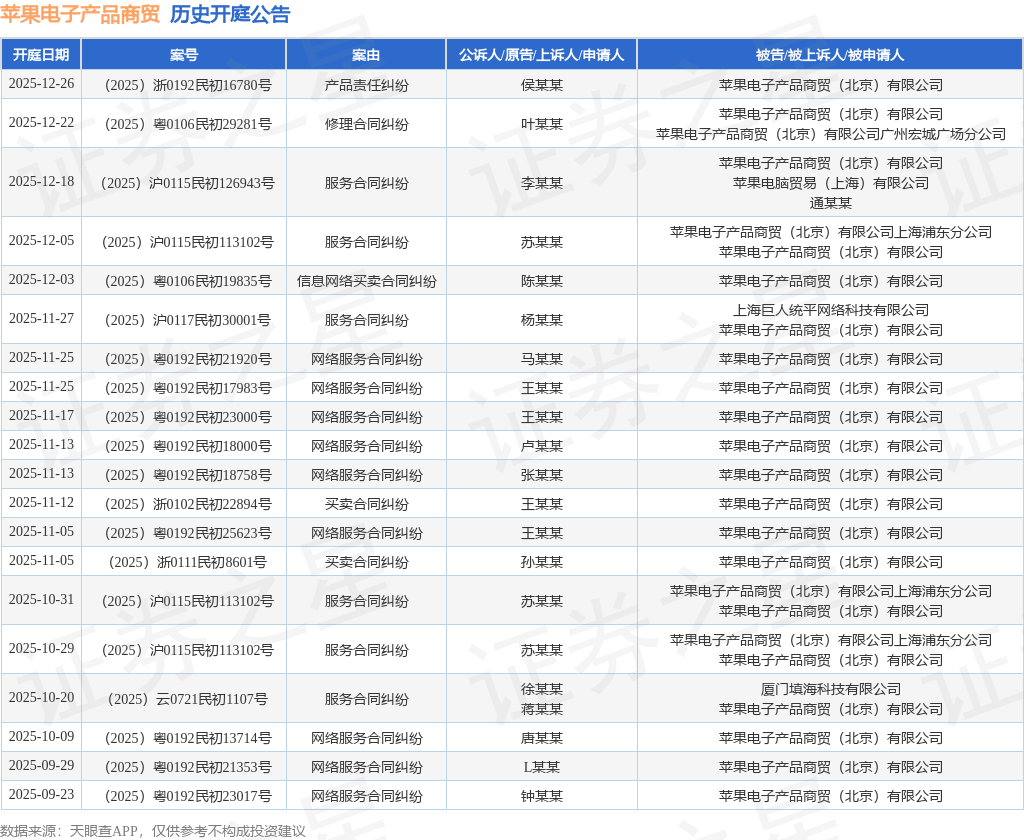Select date cell 2025-09-29
Screen dimensions: 1024x840
[41, 766]
